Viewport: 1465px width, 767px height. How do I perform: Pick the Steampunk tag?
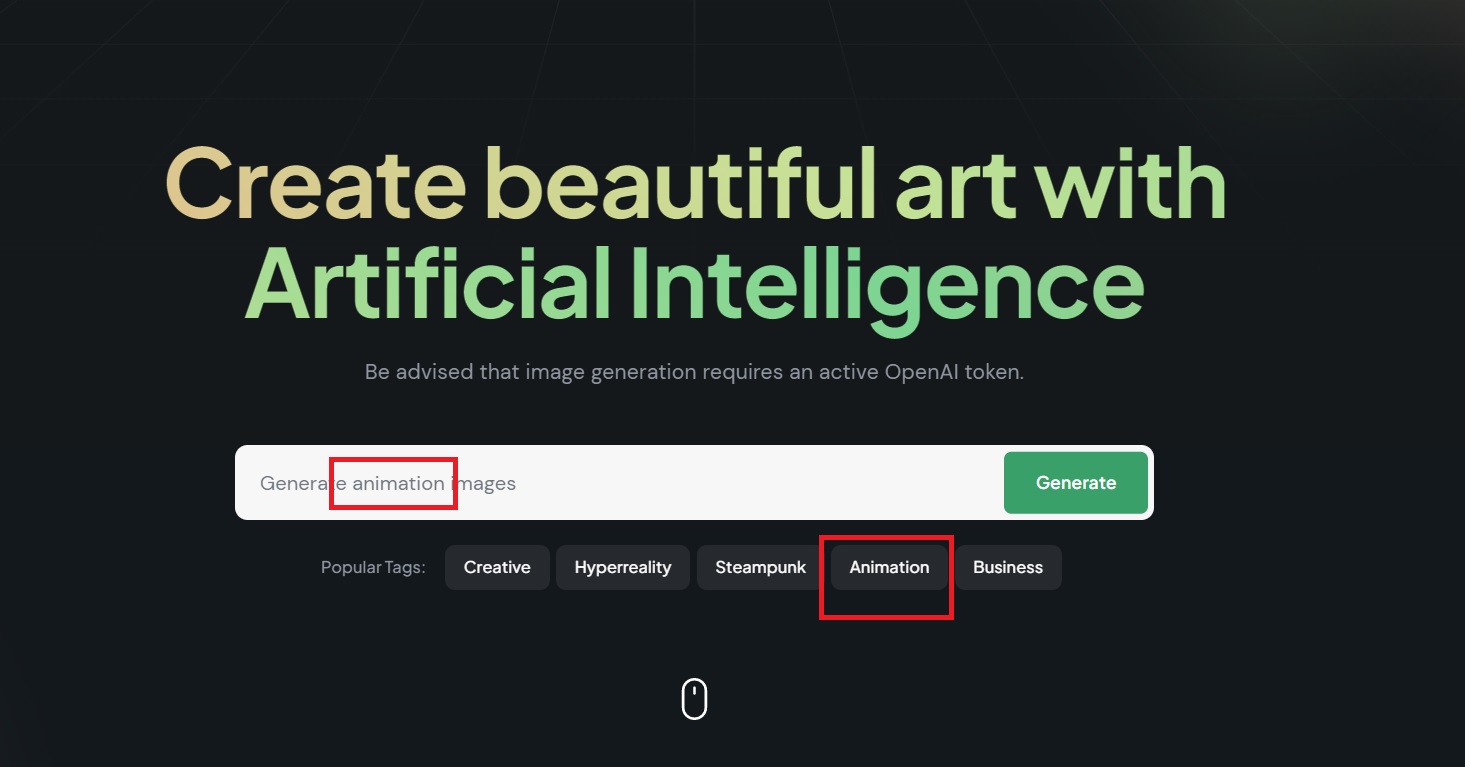760,567
